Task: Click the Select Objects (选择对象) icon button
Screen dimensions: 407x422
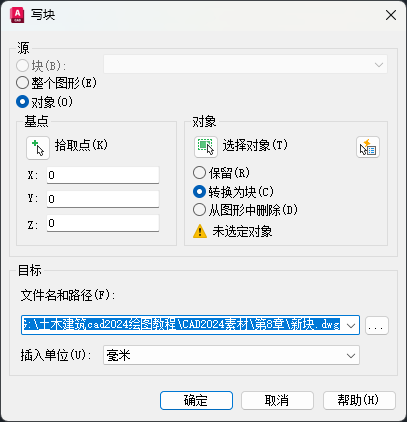Action: (x=206, y=147)
